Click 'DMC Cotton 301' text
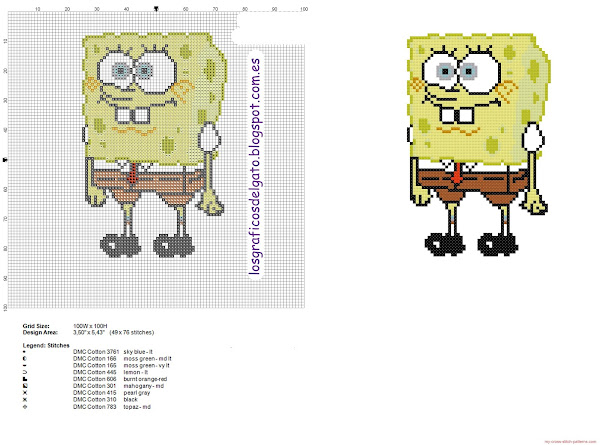The image size is (600, 445). click(95, 386)
